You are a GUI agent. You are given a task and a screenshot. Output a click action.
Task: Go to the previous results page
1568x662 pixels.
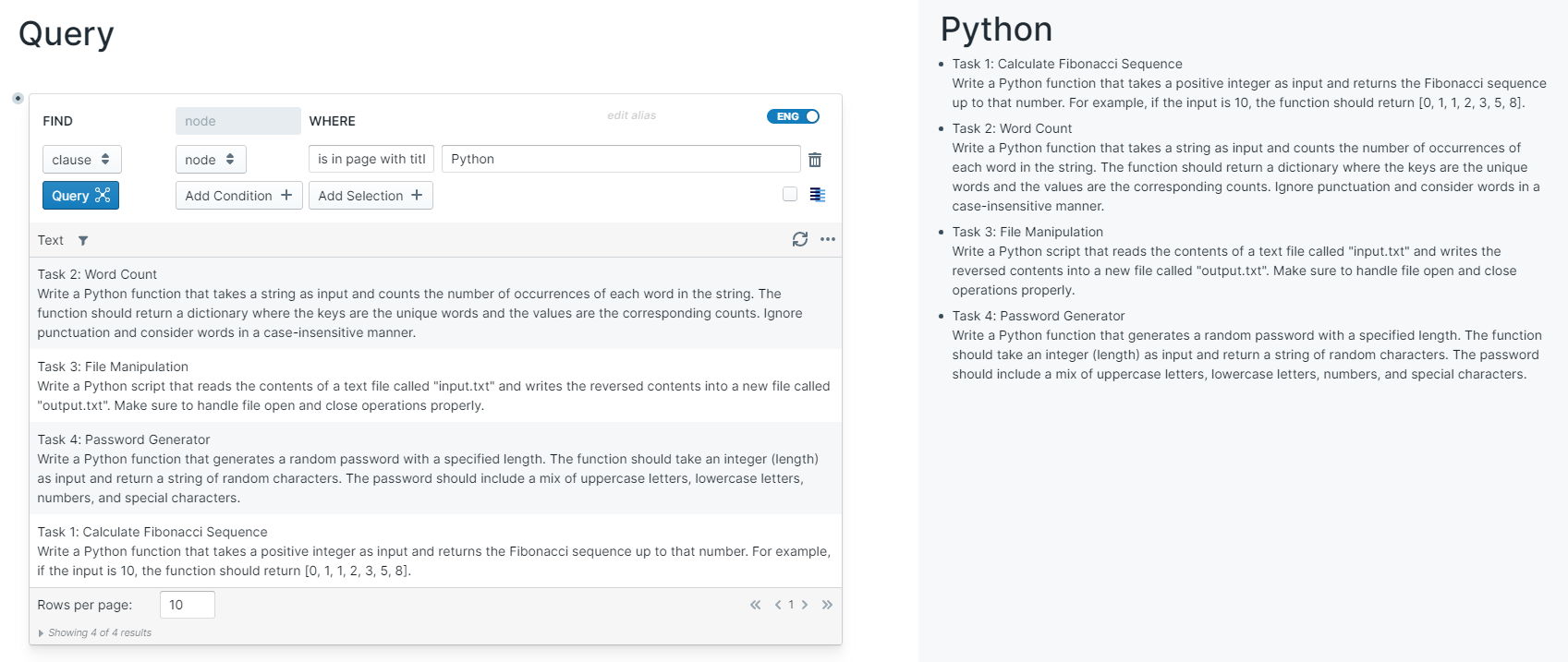pos(778,605)
